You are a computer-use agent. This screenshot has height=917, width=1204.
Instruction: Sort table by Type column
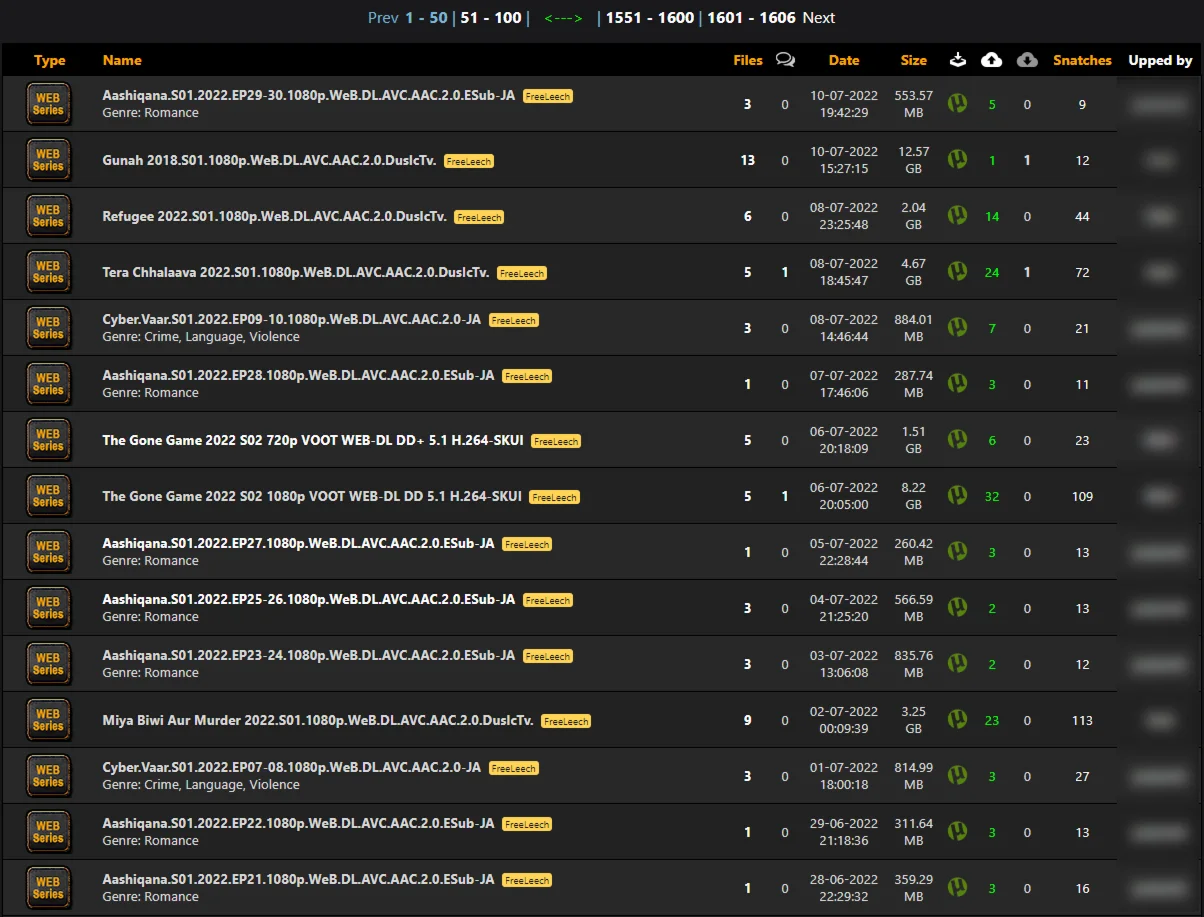(x=49, y=60)
